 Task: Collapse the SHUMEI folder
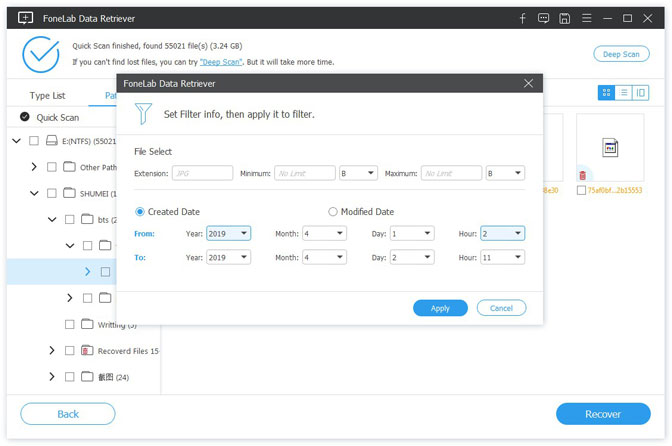coord(34,193)
